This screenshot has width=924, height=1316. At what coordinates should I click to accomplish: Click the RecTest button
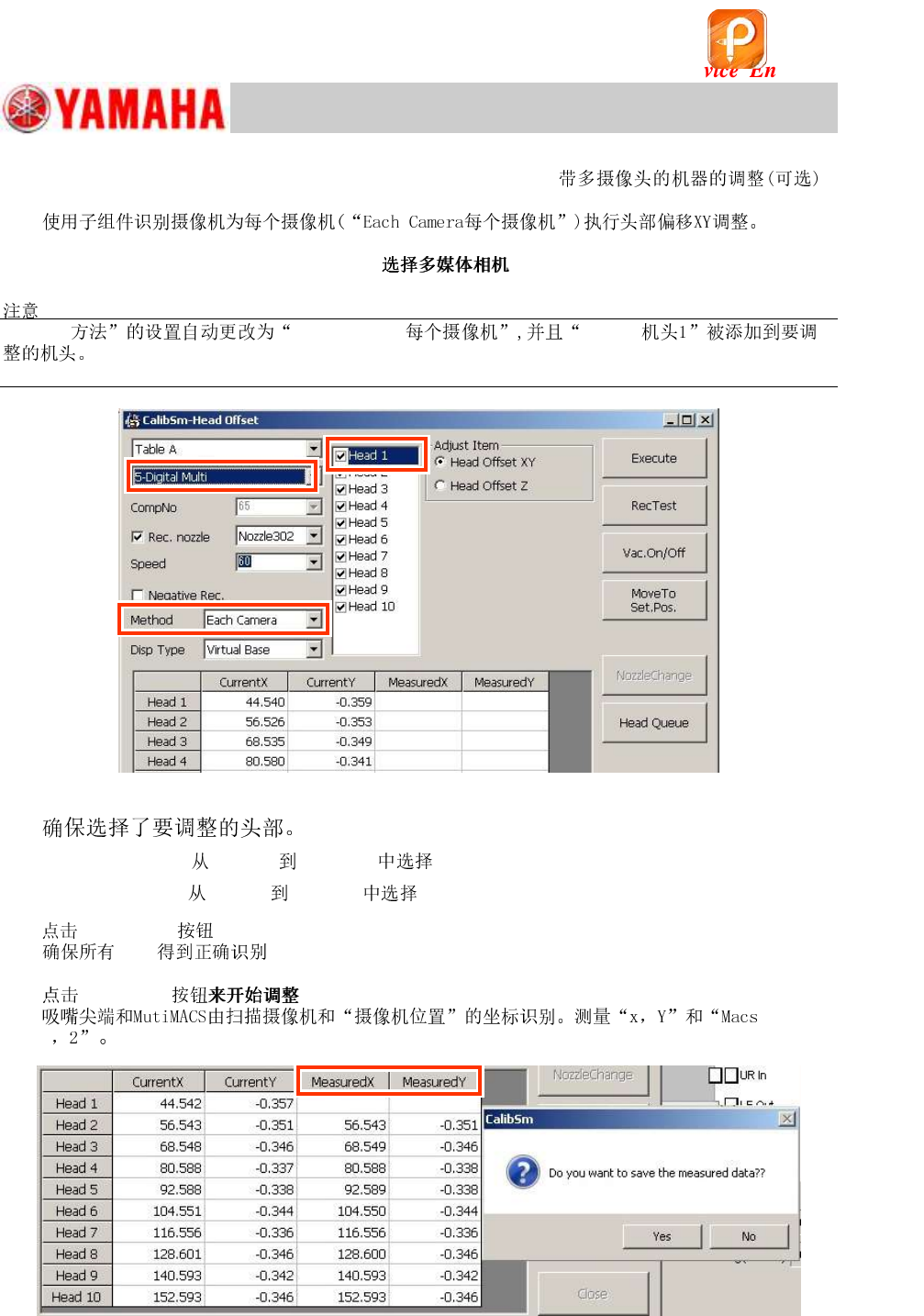[654, 506]
